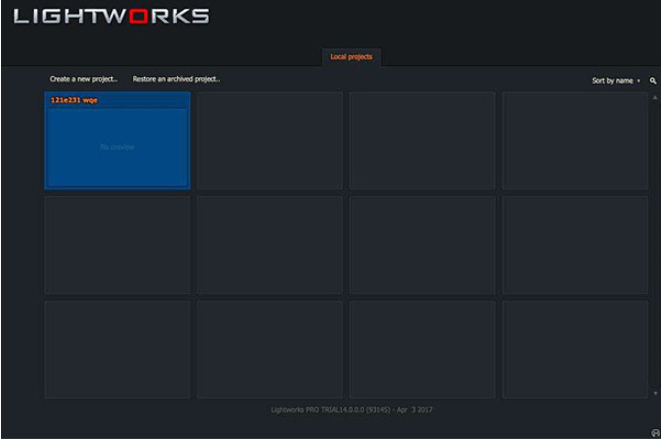Open the Sort by name dropdown

[x=612, y=81]
